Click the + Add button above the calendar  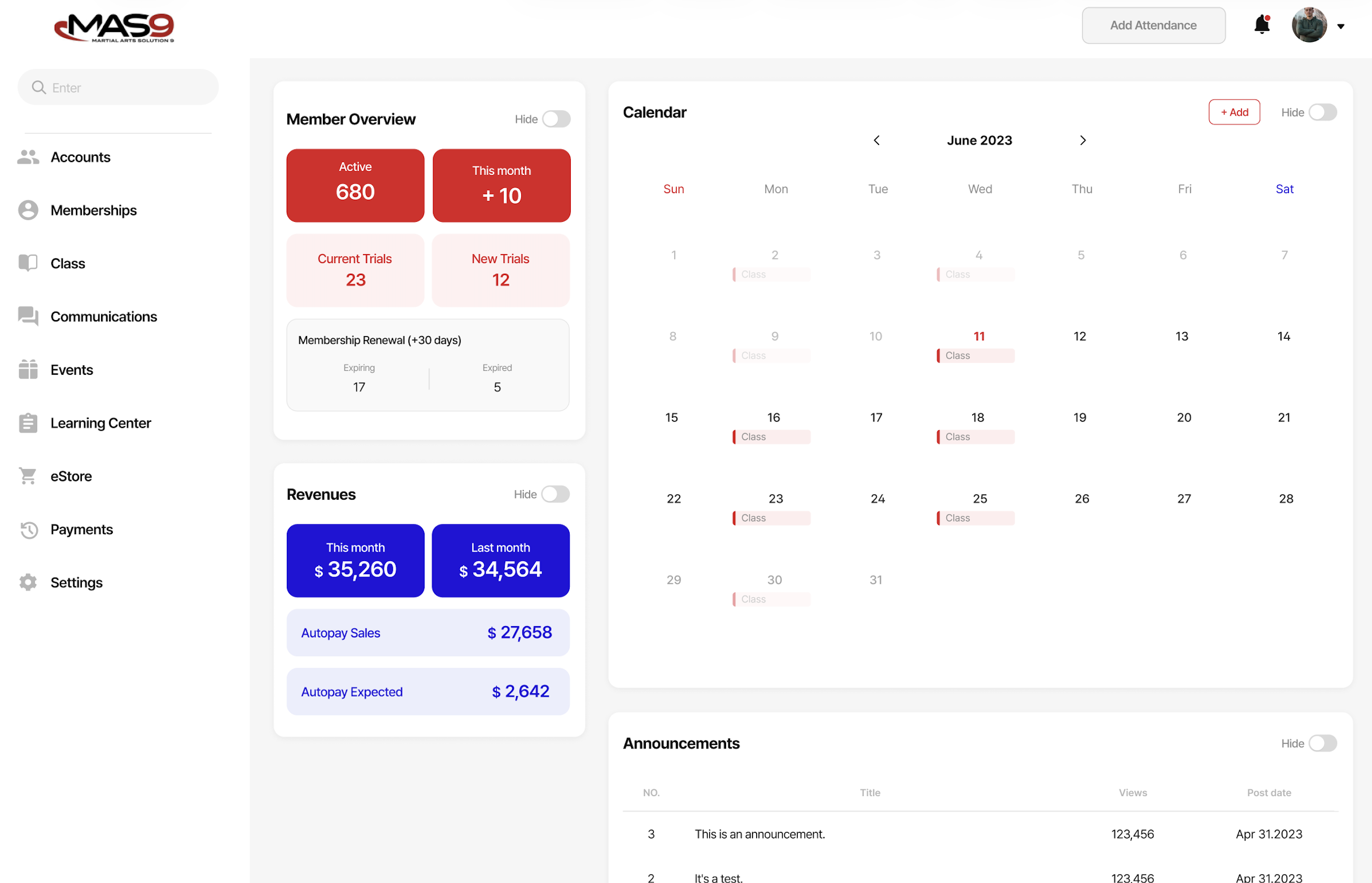[x=1234, y=112]
